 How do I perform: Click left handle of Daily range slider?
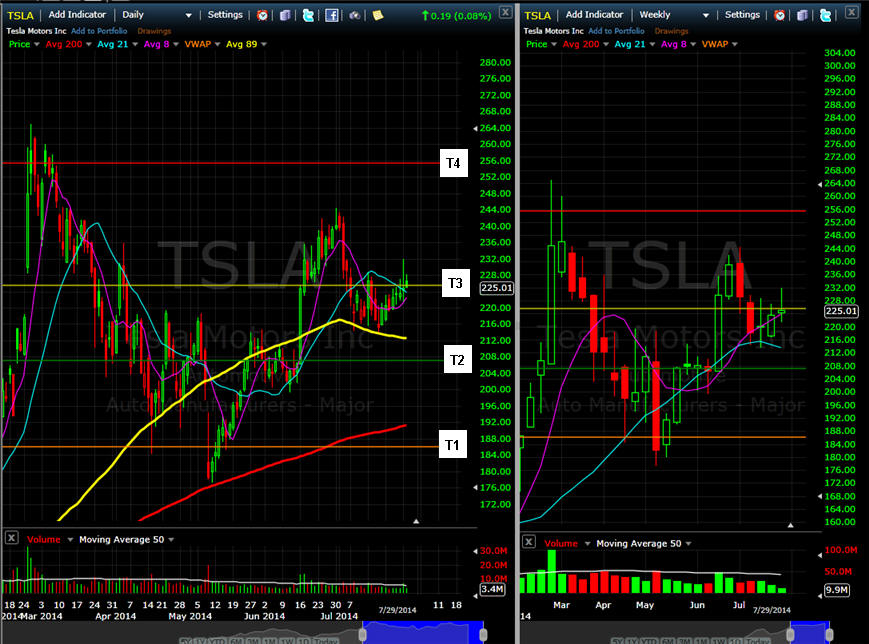[362, 634]
